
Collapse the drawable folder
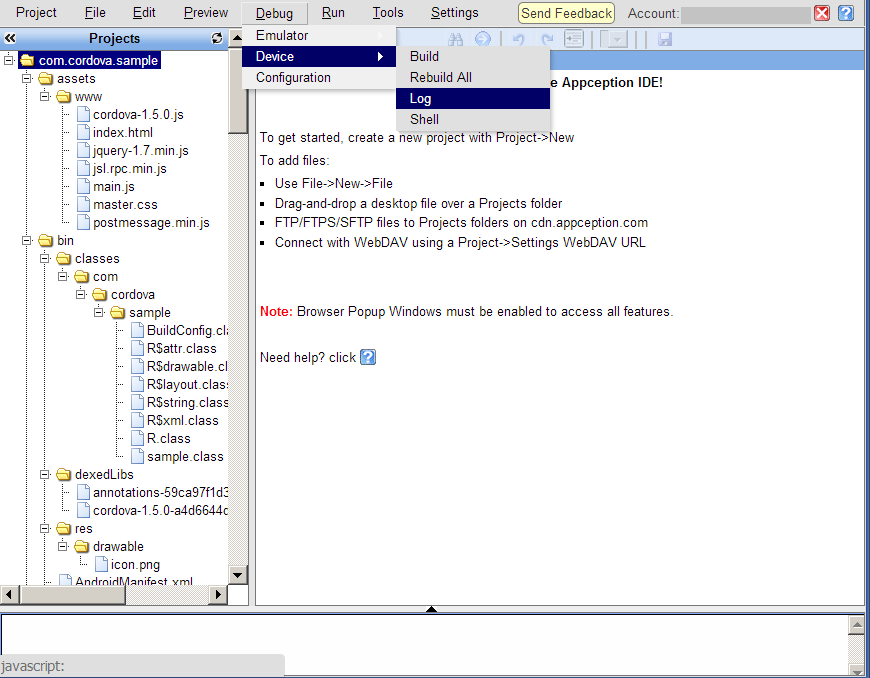63,546
